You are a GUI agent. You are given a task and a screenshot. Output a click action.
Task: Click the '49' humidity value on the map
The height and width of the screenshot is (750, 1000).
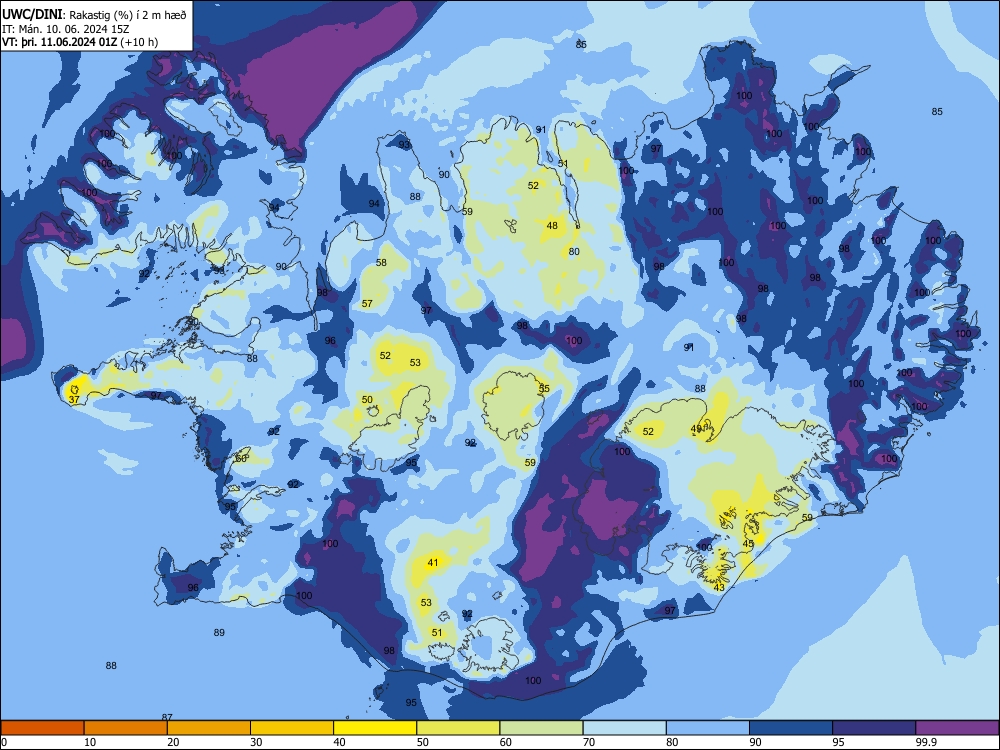tap(696, 429)
